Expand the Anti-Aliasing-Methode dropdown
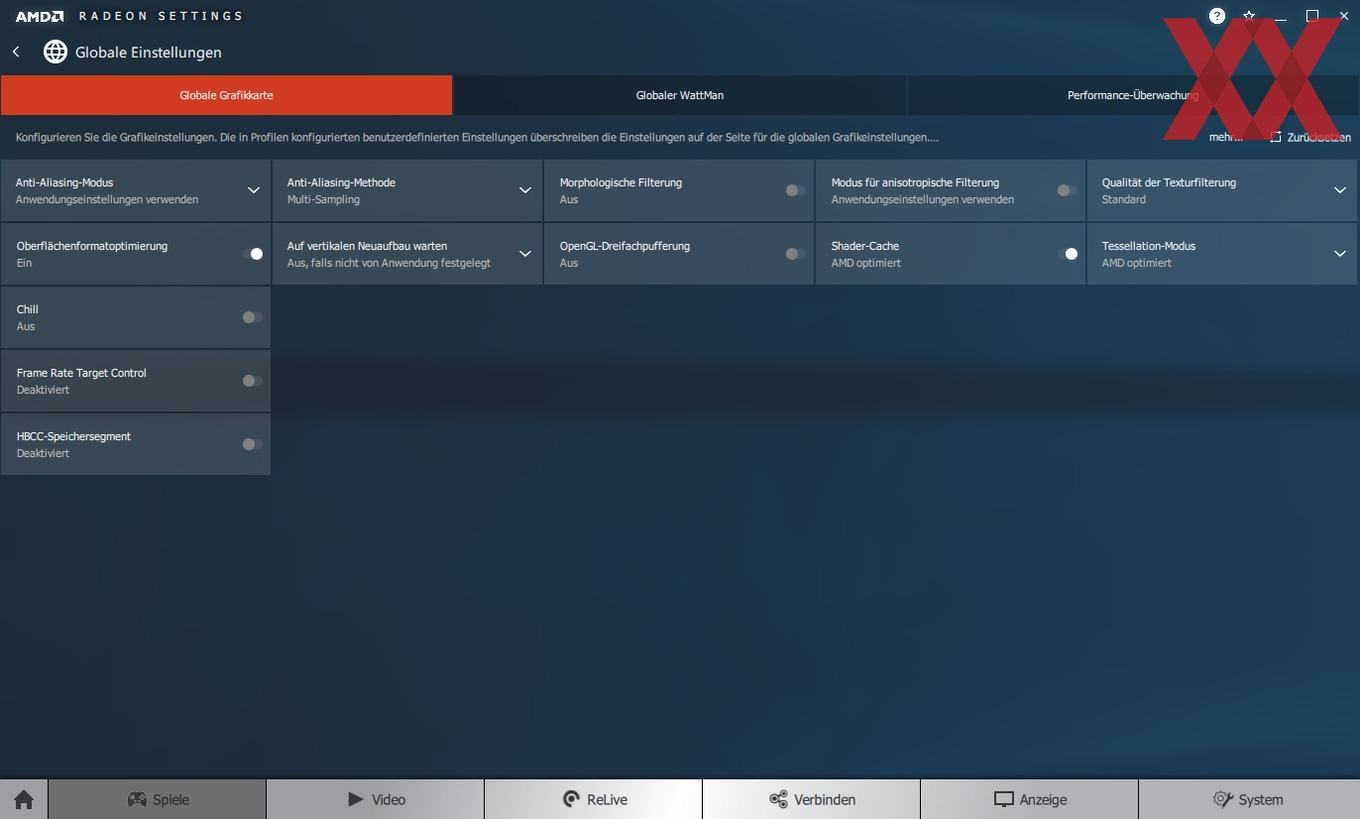This screenshot has width=1360, height=819. 525,190
